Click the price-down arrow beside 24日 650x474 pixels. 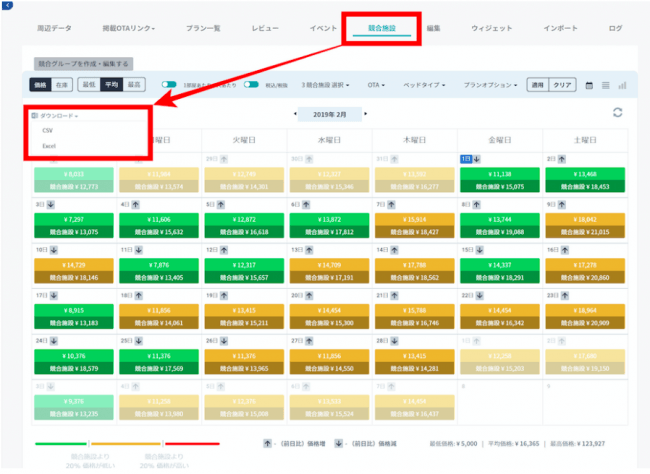coord(54,341)
